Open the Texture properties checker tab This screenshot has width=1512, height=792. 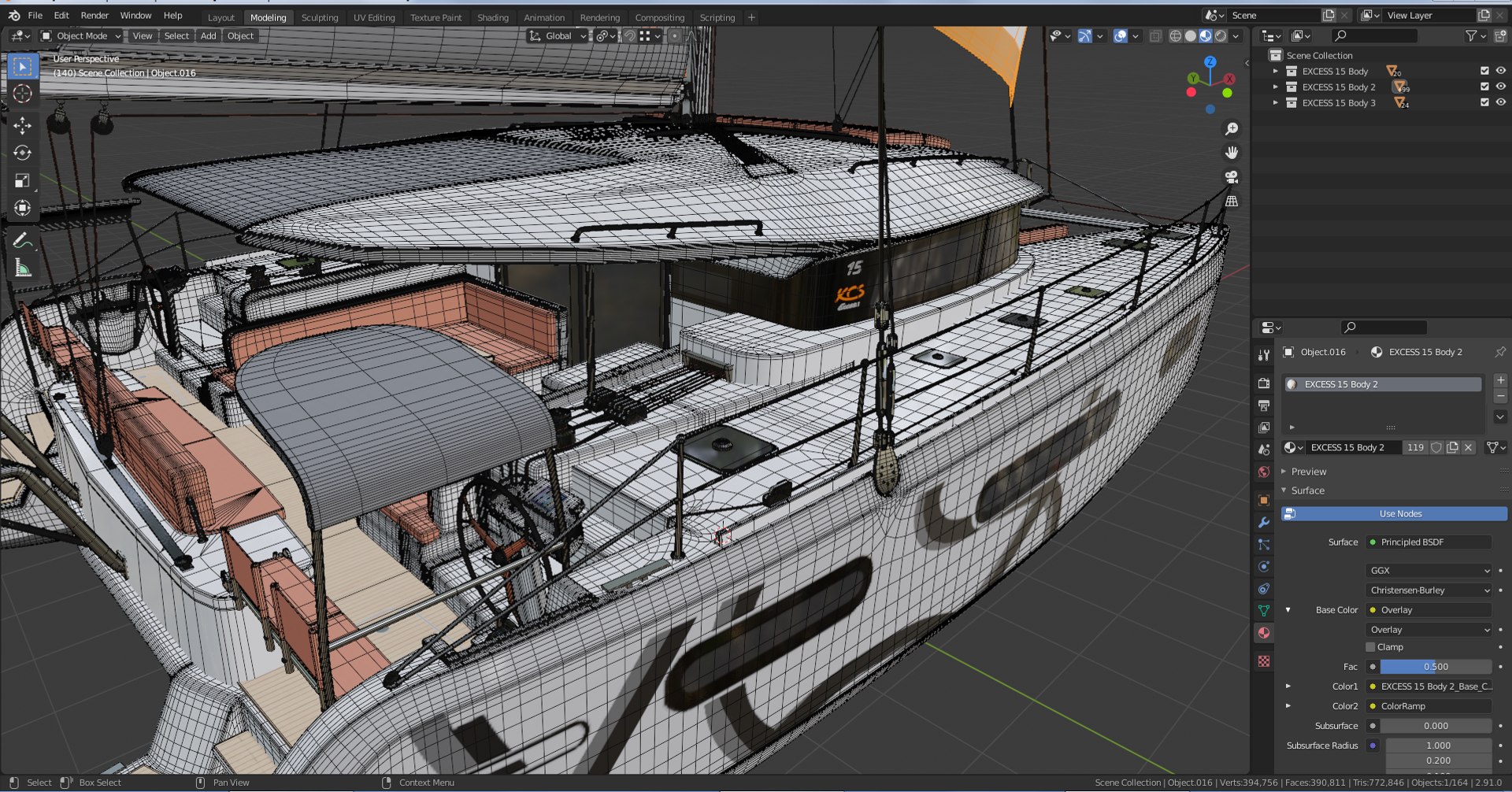tap(1264, 661)
